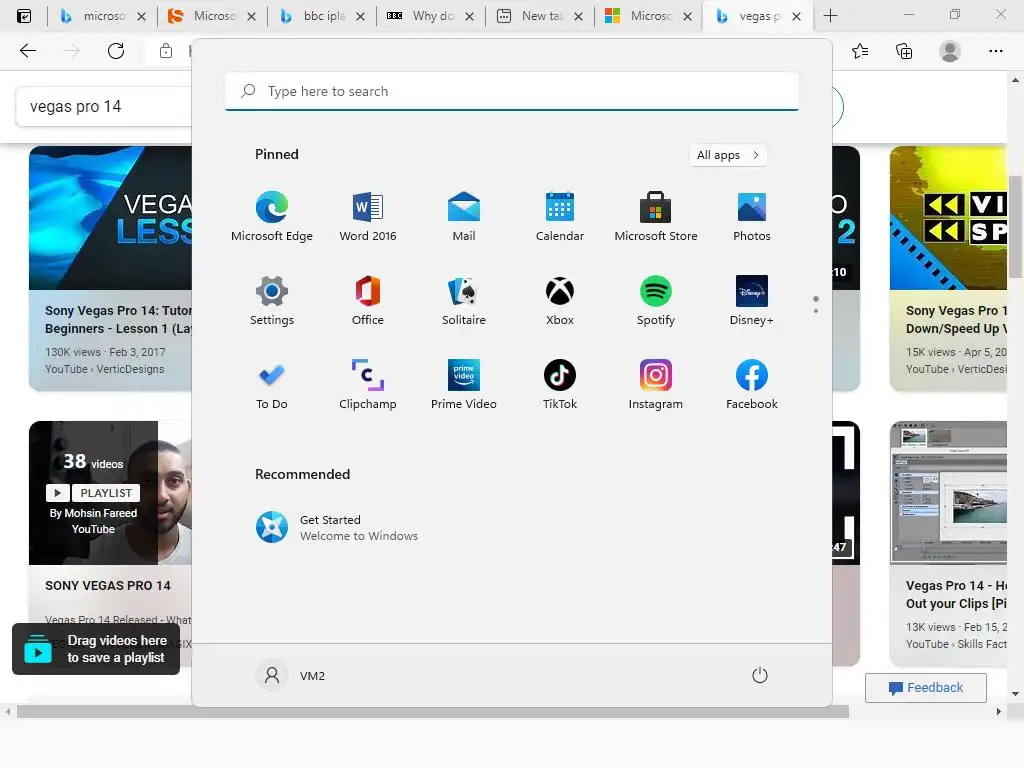Open the Calendar app

click(560, 216)
